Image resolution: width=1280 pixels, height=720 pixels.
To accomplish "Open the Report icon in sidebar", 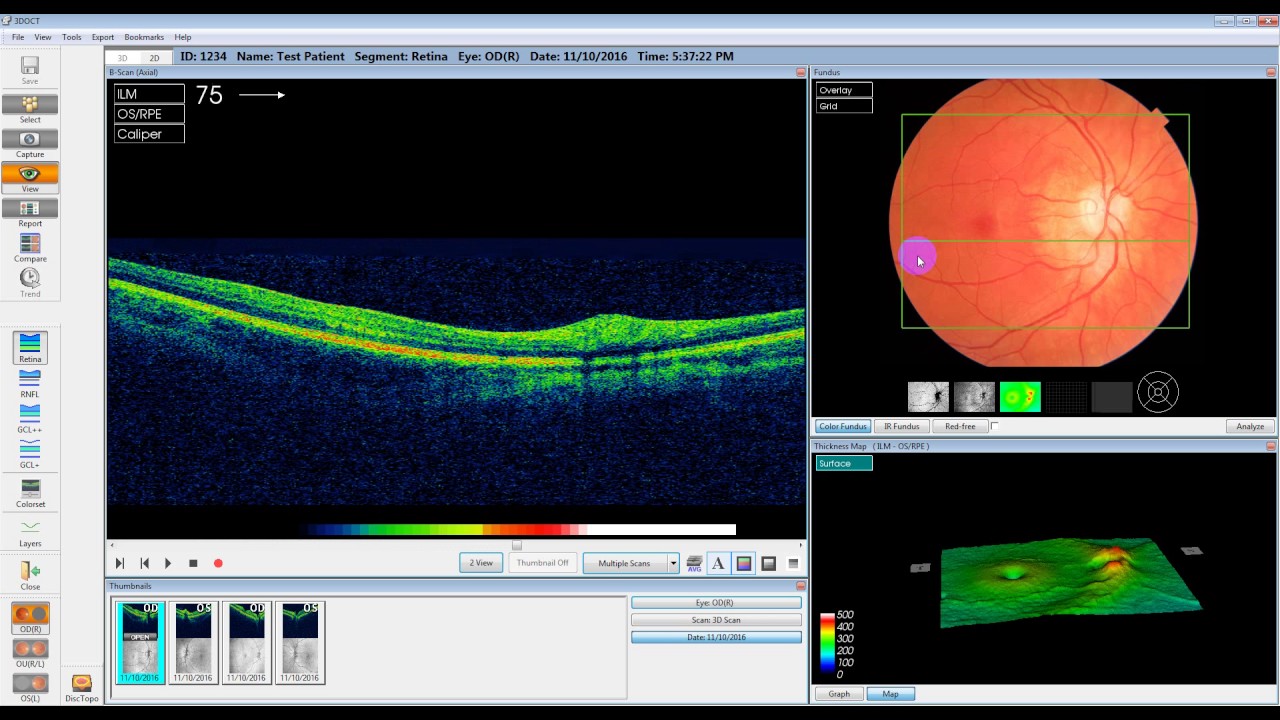I will pyautogui.click(x=30, y=208).
